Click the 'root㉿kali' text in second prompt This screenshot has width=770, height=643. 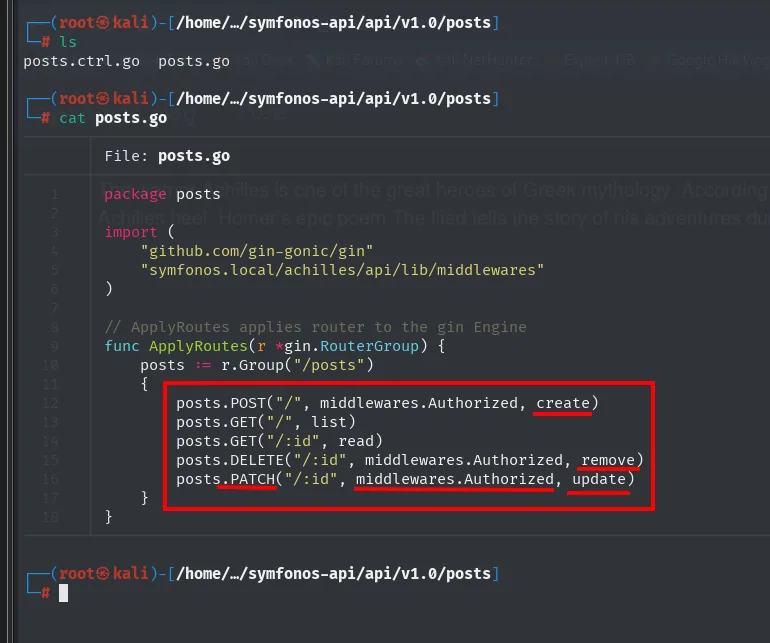pyautogui.click(x=104, y=99)
